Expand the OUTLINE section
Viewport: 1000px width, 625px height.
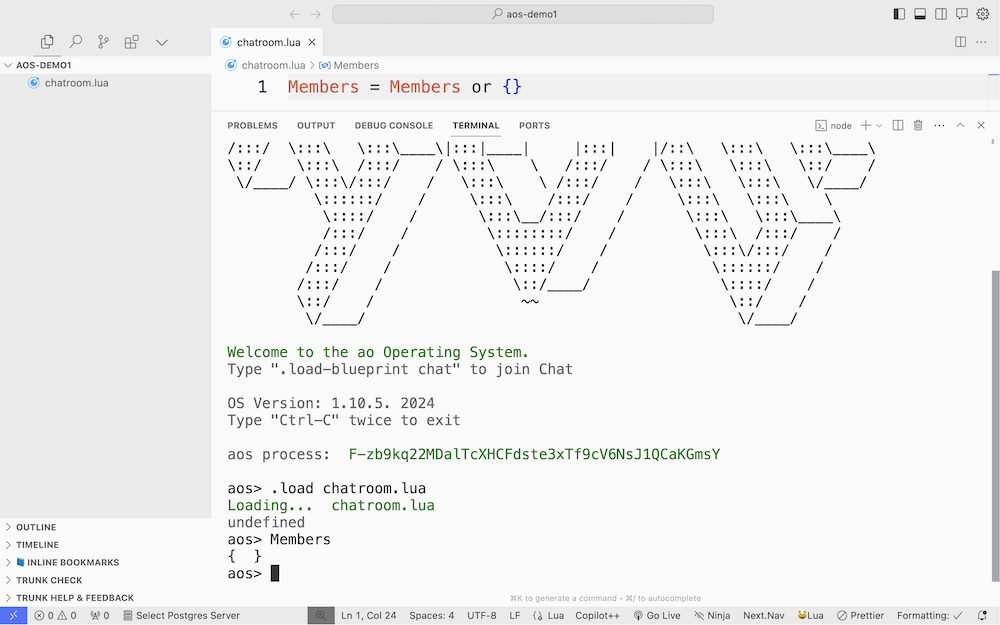[x=36, y=527]
